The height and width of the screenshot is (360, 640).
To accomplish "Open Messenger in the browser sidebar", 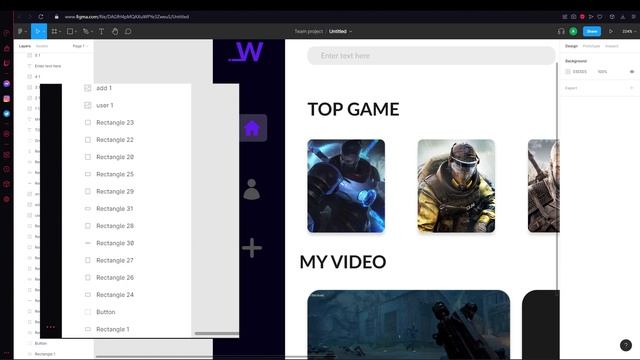I will point(7,84).
